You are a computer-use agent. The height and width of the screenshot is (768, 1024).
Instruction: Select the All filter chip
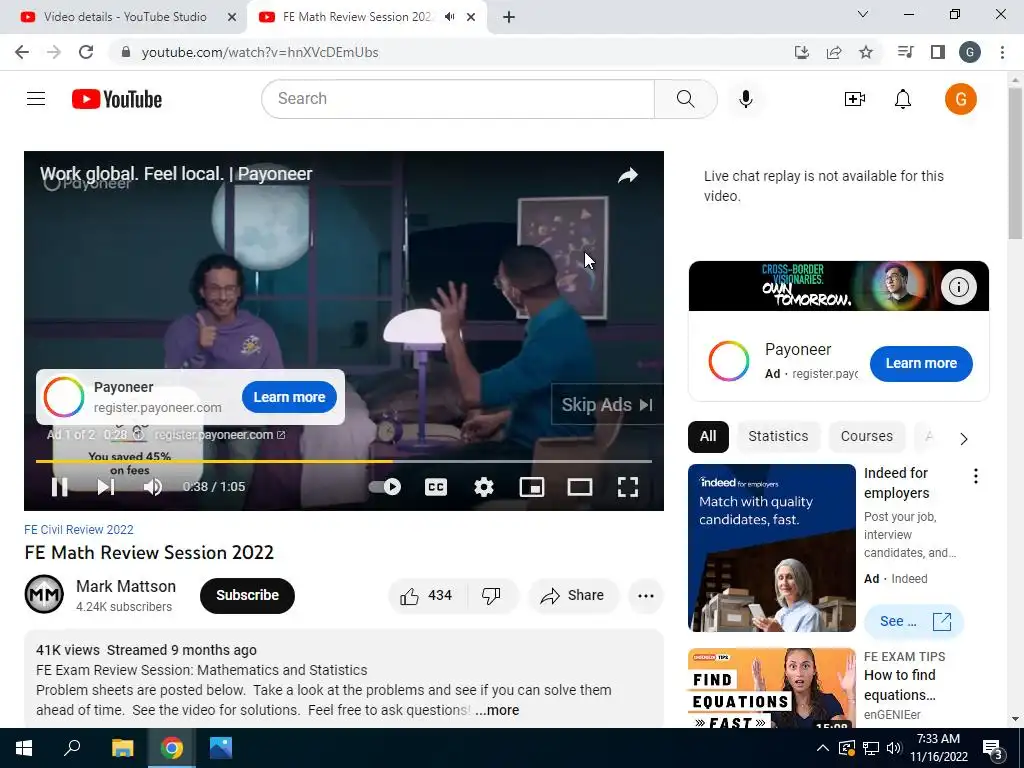pos(708,436)
